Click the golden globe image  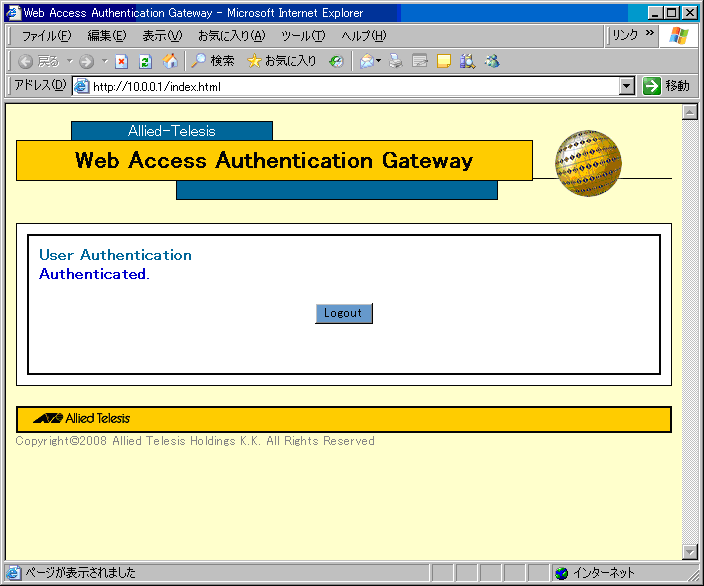(x=588, y=163)
